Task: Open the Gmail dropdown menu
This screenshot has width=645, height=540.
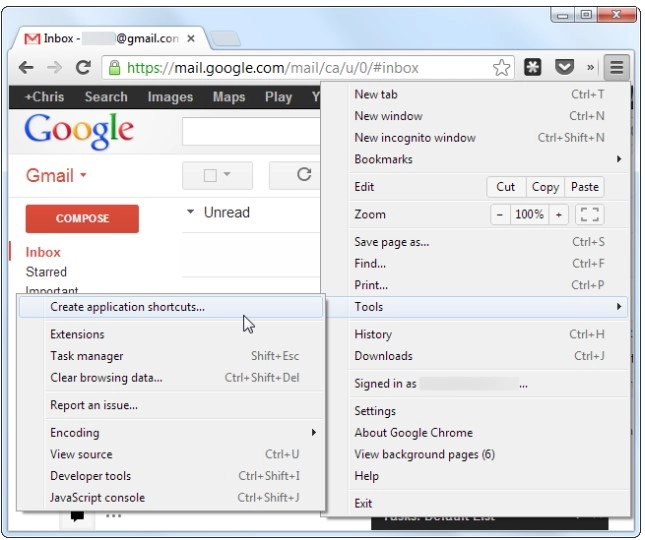Action: coord(56,176)
